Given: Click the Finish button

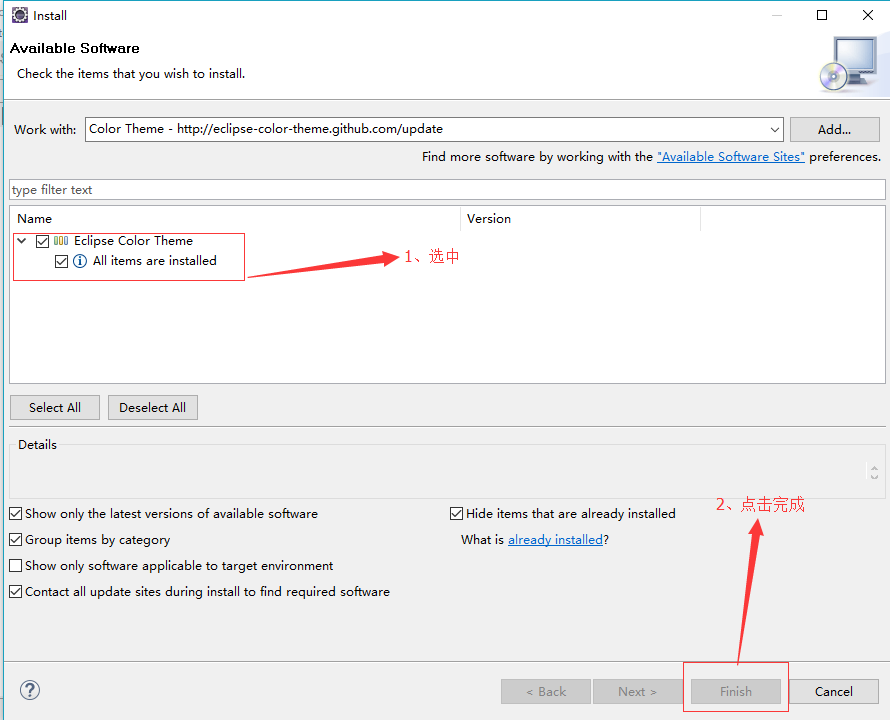Looking at the screenshot, I should coord(736,692).
